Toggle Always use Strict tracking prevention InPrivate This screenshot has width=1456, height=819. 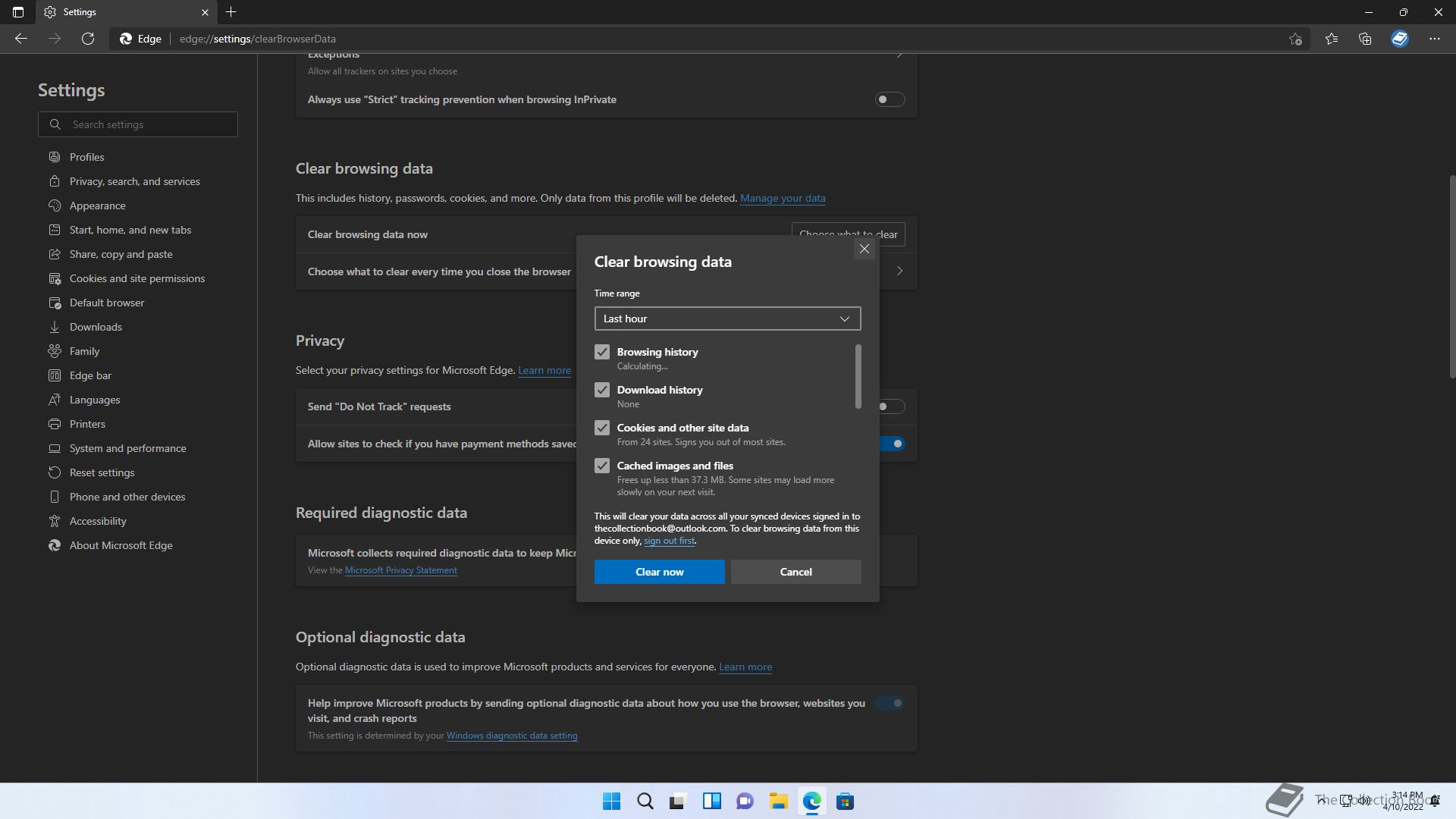point(890,99)
